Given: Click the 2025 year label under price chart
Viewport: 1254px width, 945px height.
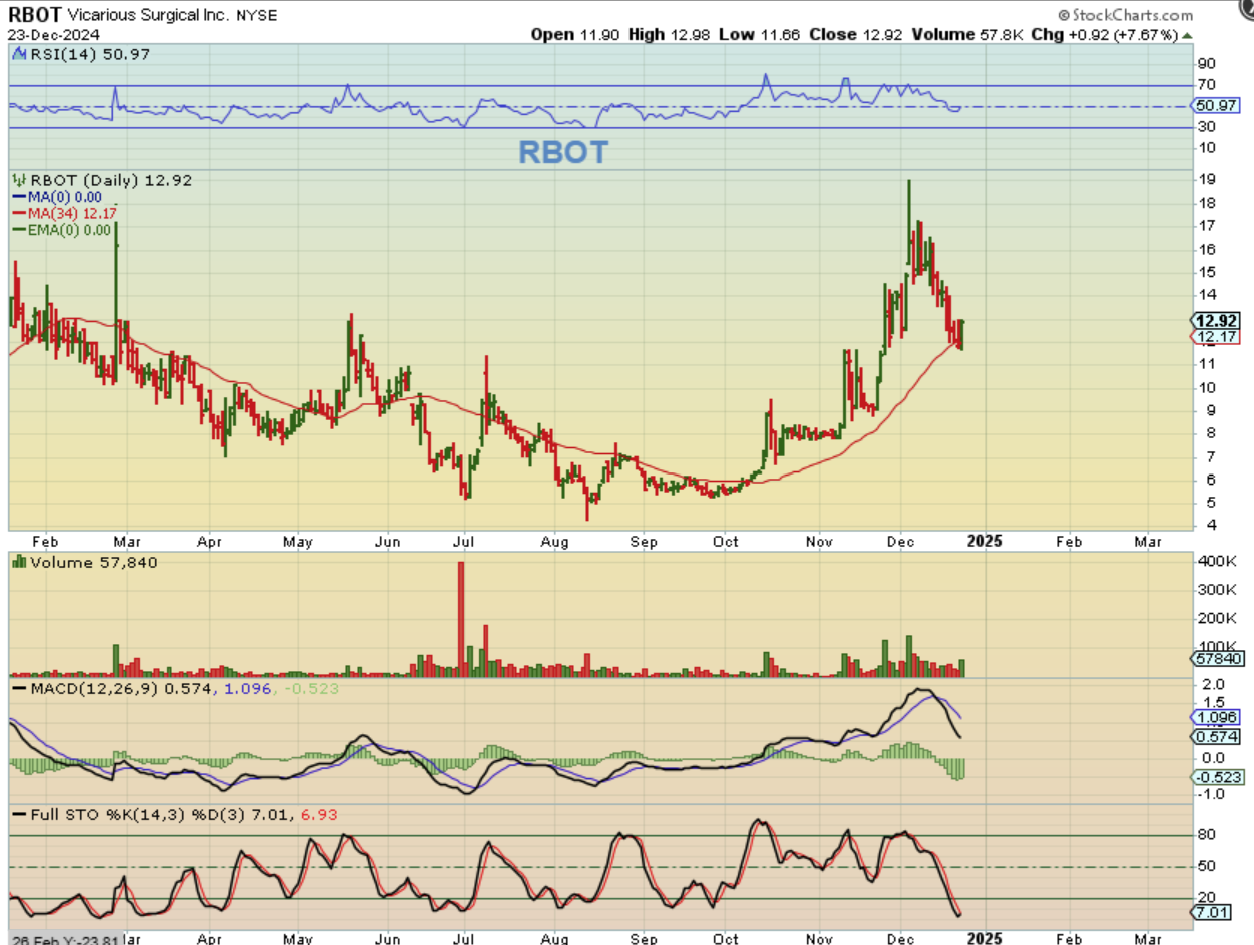Looking at the screenshot, I should pyautogui.click(x=984, y=541).
